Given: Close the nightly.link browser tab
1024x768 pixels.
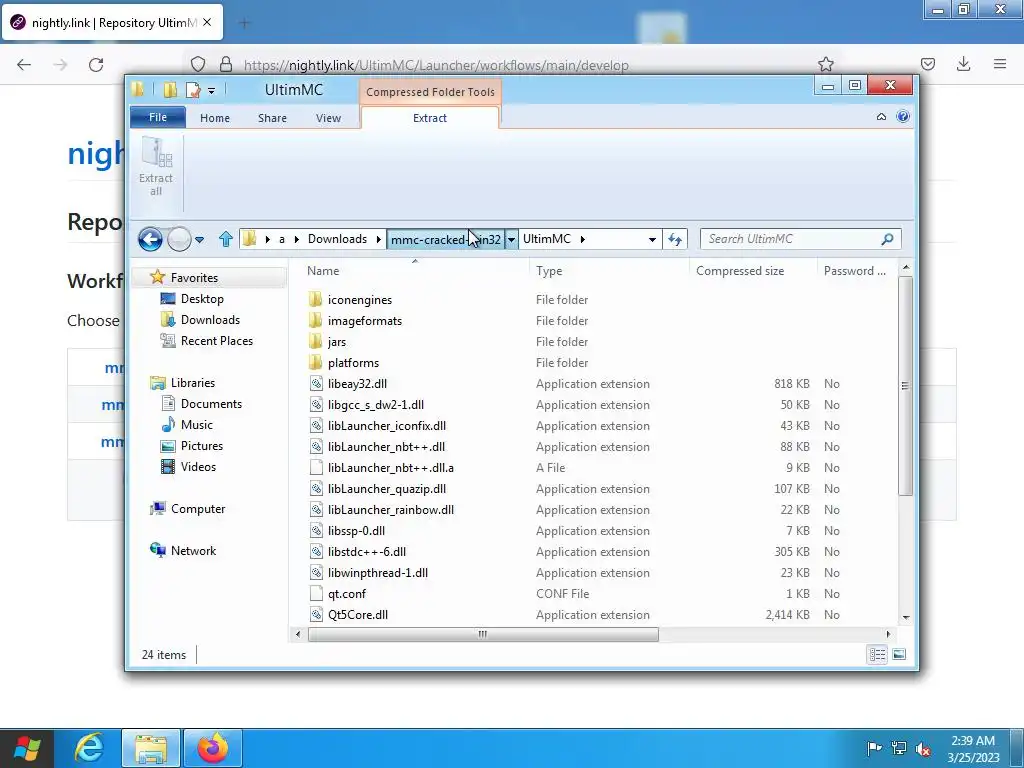Looking at the screenshot, I should coord(207,22).
